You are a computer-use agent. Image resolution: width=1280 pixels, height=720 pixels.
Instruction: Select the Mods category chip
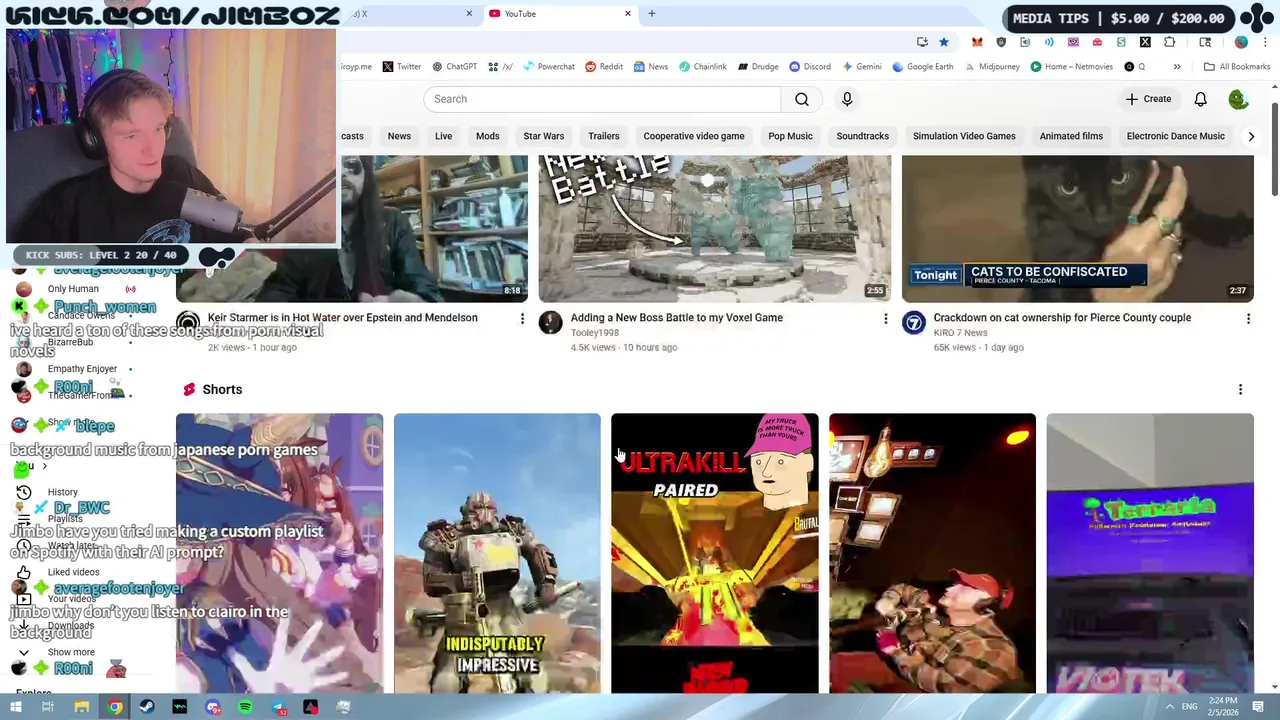[487, 136]
